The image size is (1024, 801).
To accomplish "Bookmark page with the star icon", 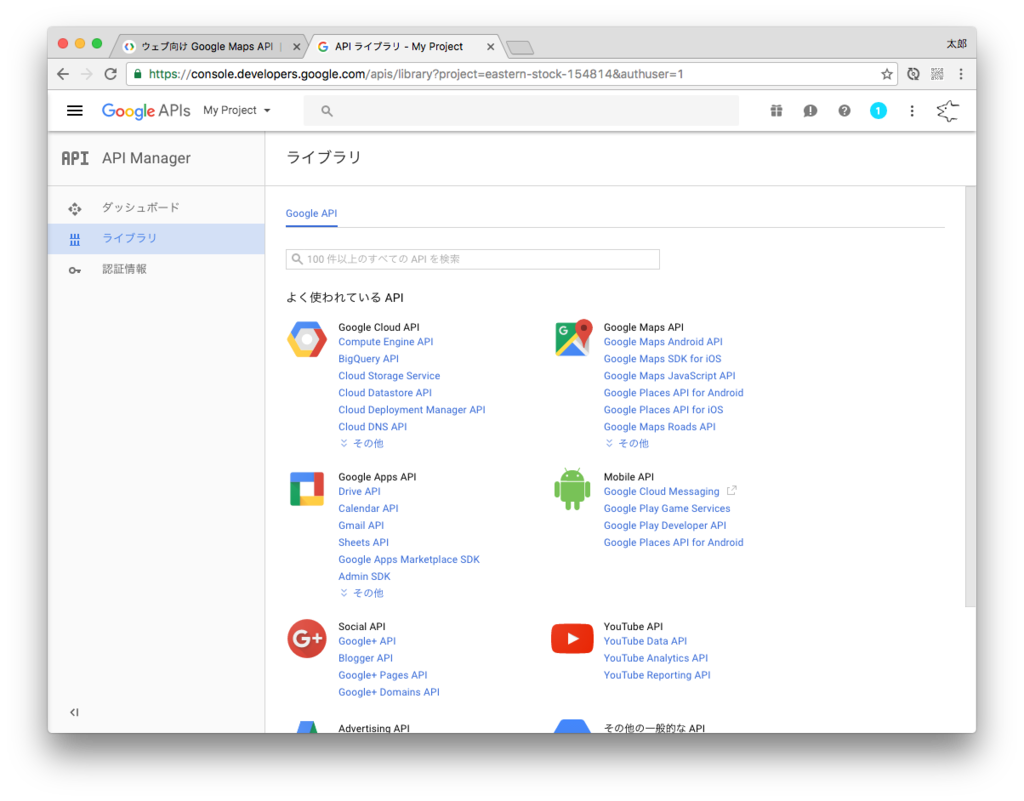I will [886, 74].
